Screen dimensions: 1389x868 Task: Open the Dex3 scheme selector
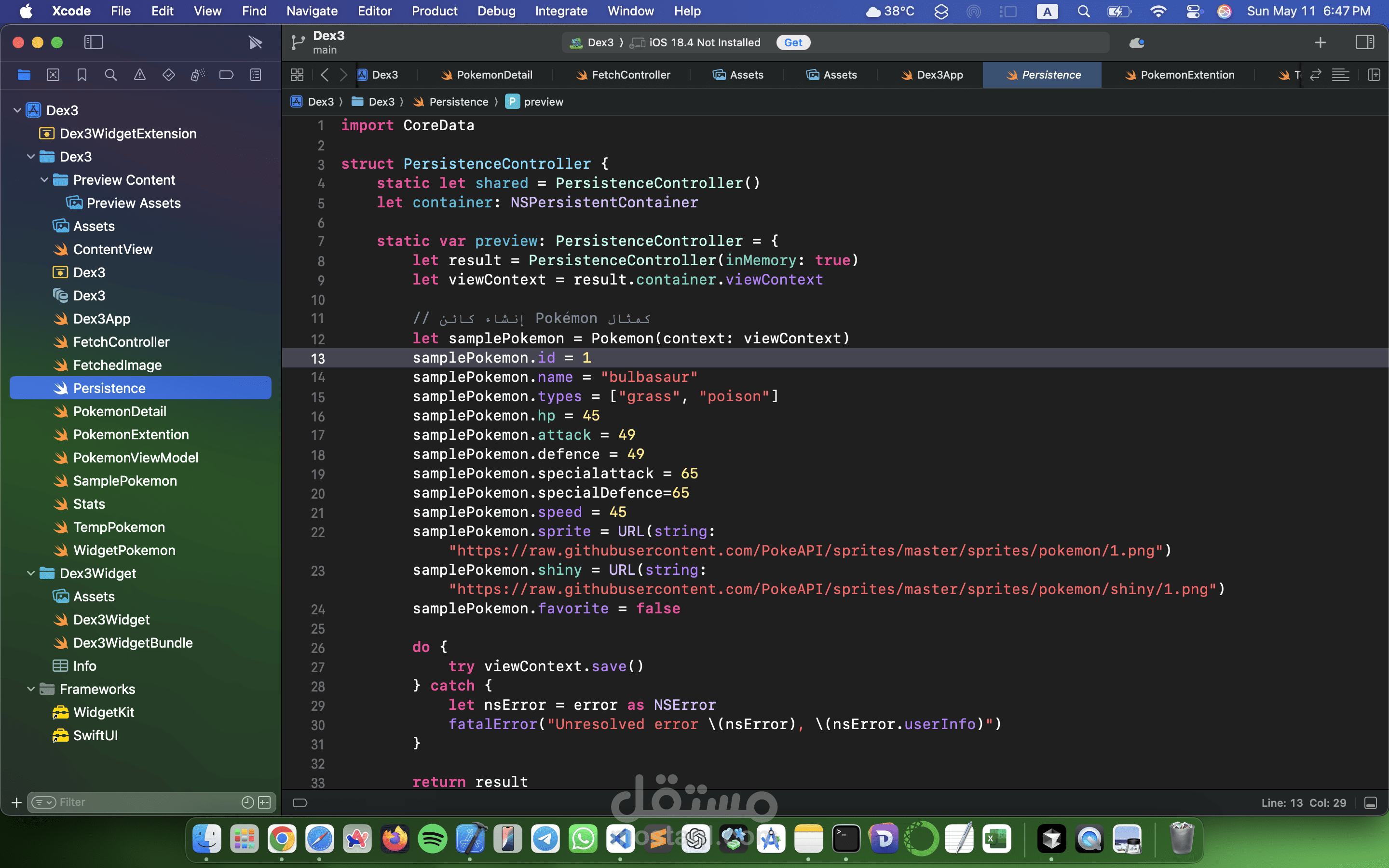coord(592,42)
